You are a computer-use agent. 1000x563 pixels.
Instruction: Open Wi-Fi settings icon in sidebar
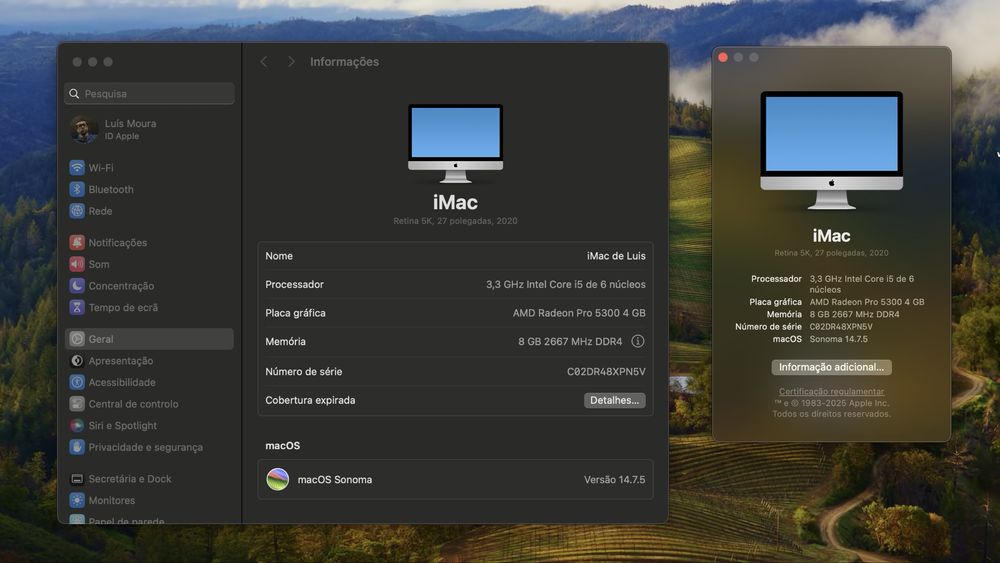(77, 168)
